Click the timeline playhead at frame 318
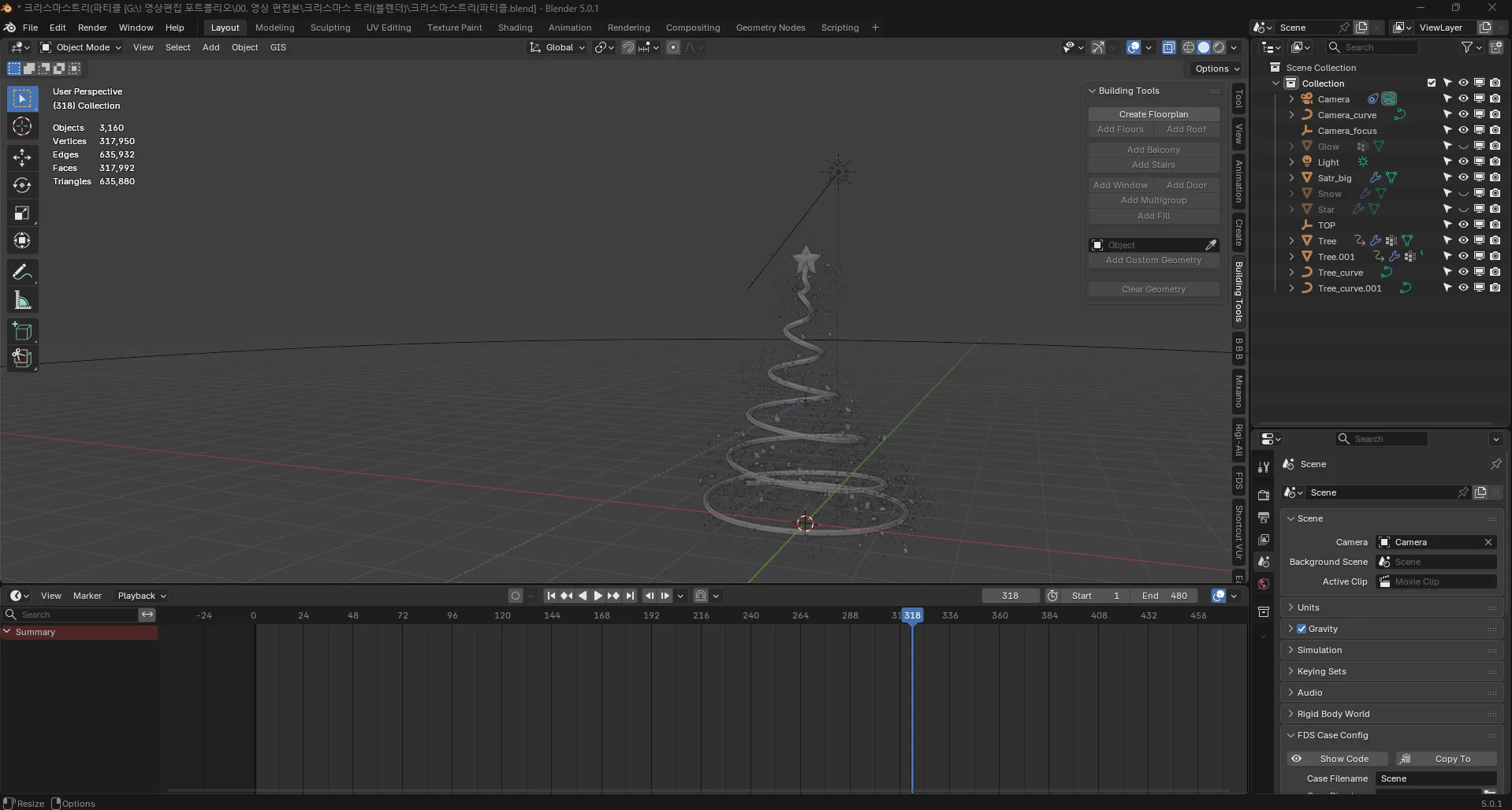The height and width of the screenshot is (810, 1512). pos(912,615)
